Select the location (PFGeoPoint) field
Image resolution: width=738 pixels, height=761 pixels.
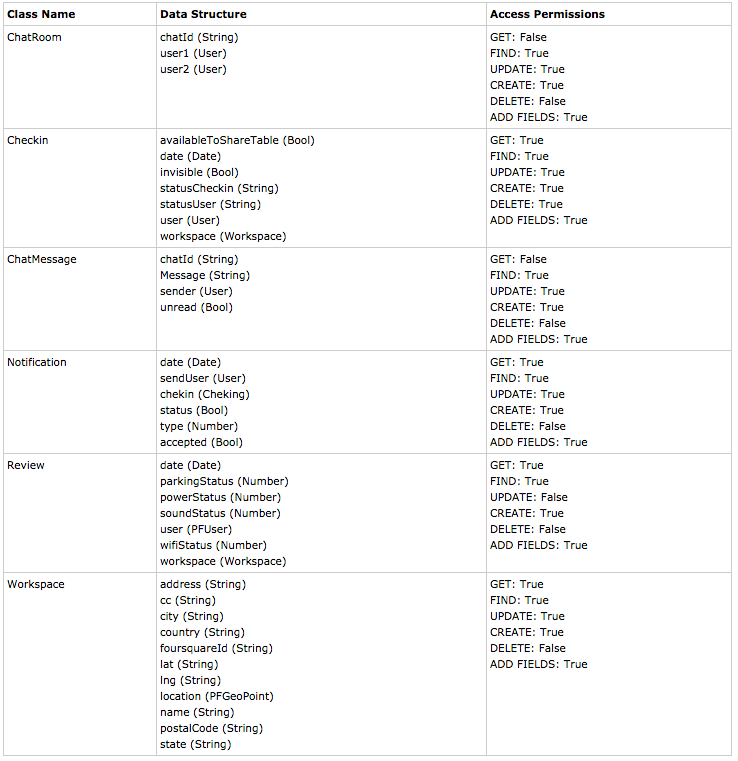(x=217, y=696)
